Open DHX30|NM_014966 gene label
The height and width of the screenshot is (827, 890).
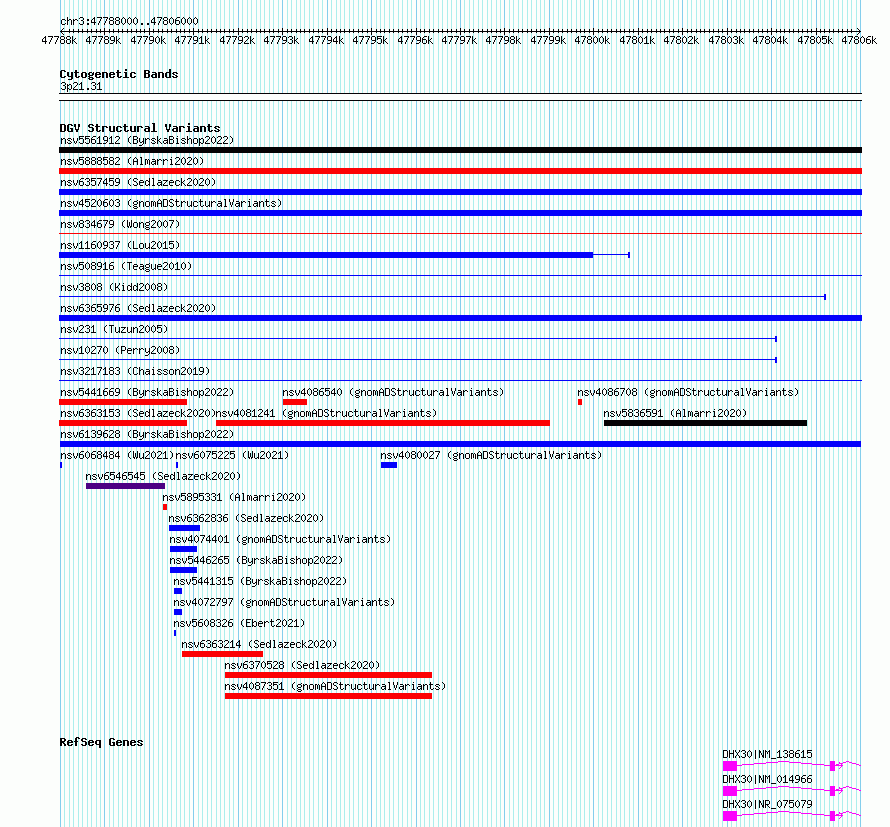[767, 779]
